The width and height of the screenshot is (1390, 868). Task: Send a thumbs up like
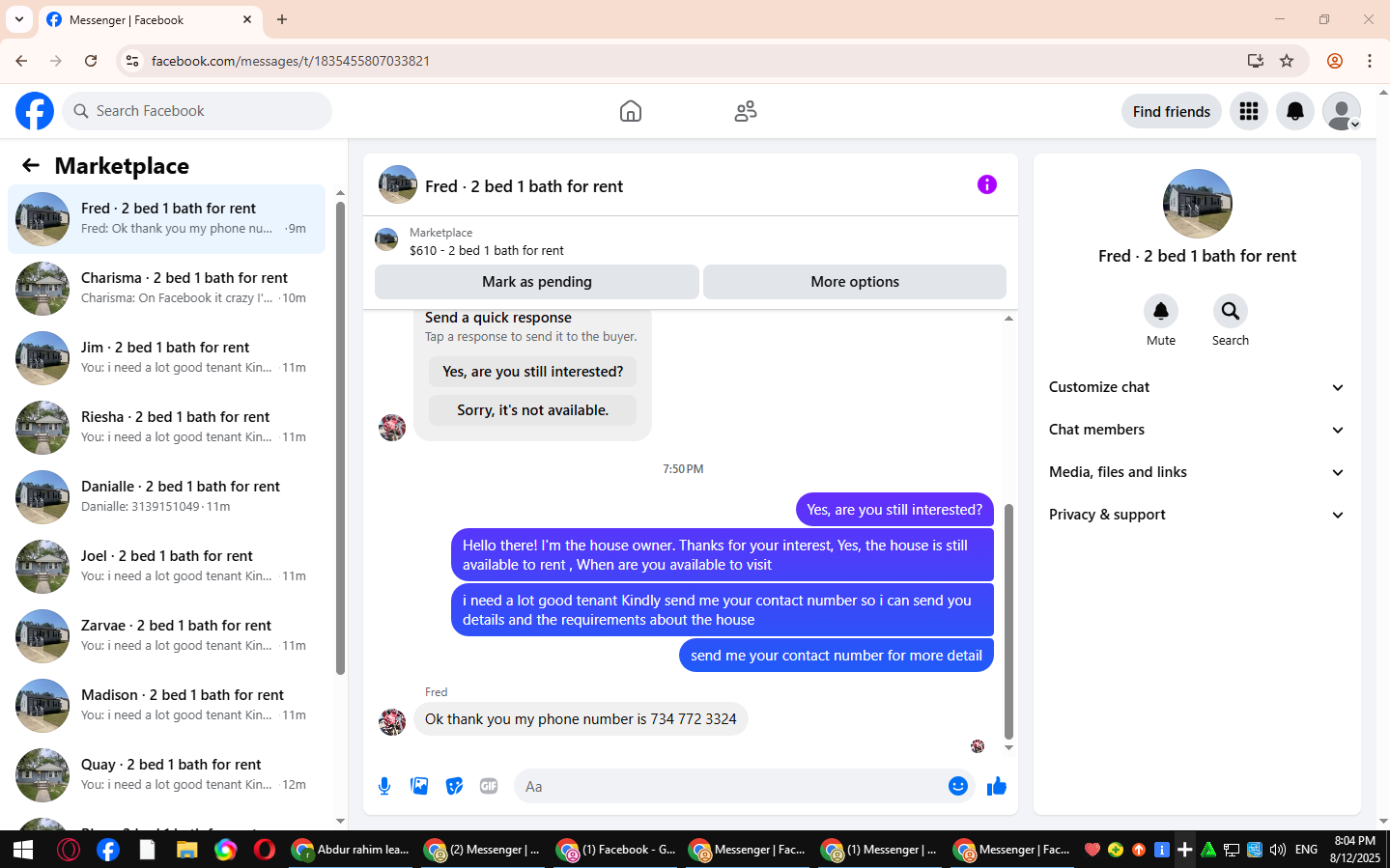pyautogui.click(x=996, y=786)
